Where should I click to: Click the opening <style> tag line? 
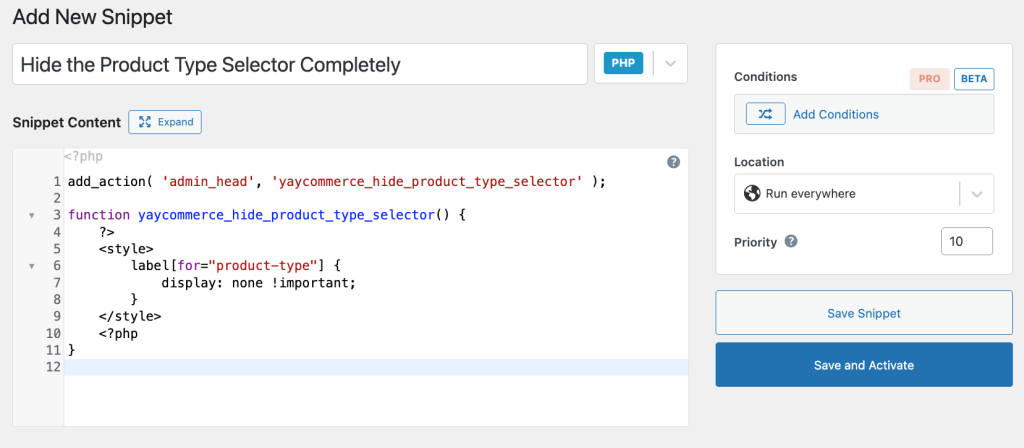click(x=126, y=249)
